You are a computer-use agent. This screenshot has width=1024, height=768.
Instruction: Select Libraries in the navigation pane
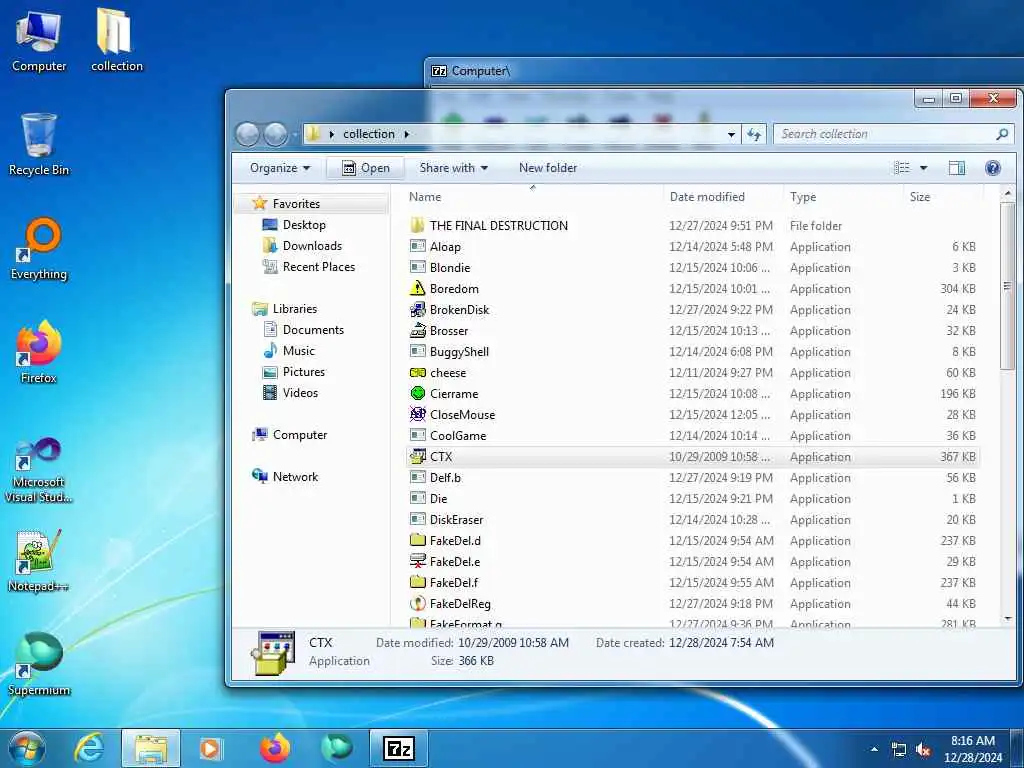[295, 309]
